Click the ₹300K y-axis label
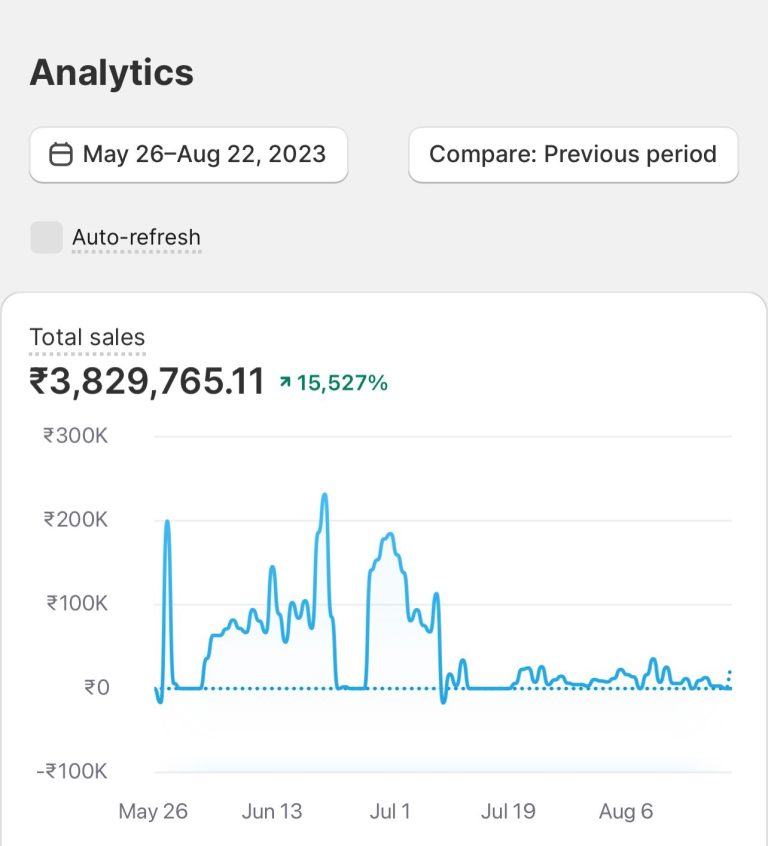The height and width of the screenshot is (846, 768). 75,436
